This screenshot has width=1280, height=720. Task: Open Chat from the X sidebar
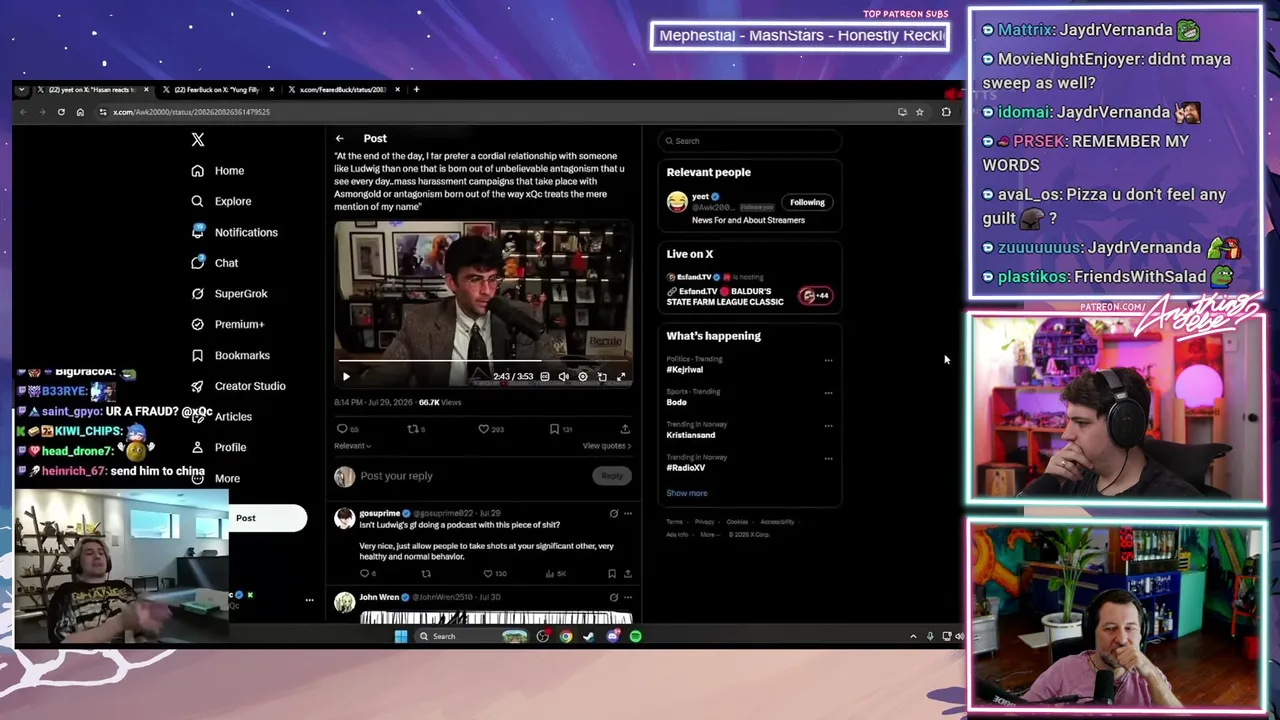(x=215, y=263)
